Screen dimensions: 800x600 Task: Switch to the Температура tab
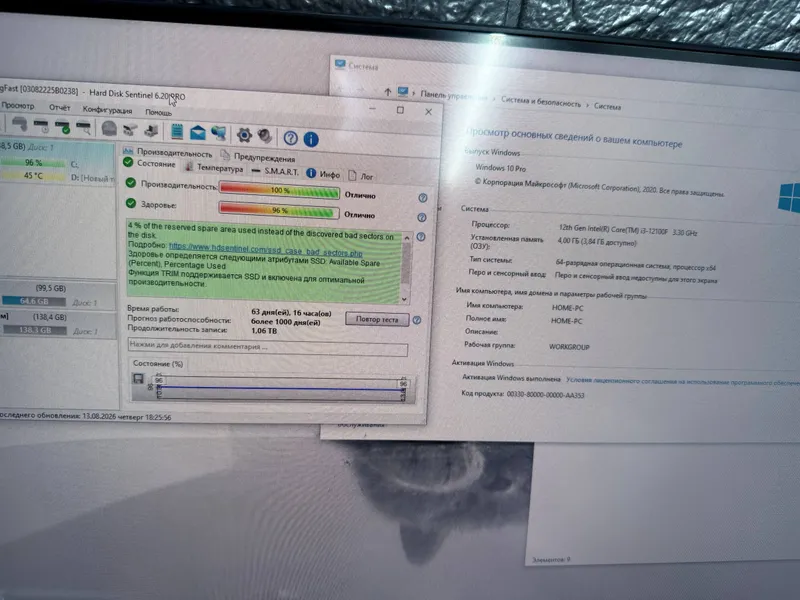click(214, 167)
